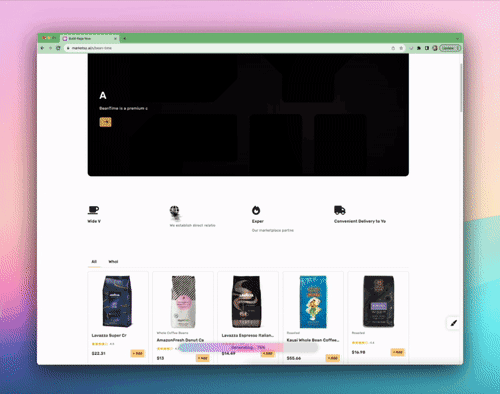500x394 pixels.
Task: Click the paintbrush edit icon
Action: (453, 323)
